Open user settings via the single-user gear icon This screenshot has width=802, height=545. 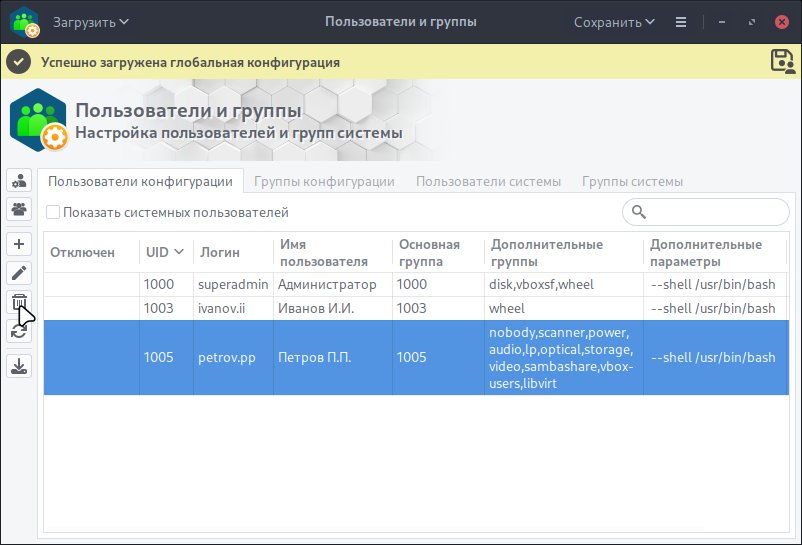point(19,180)
